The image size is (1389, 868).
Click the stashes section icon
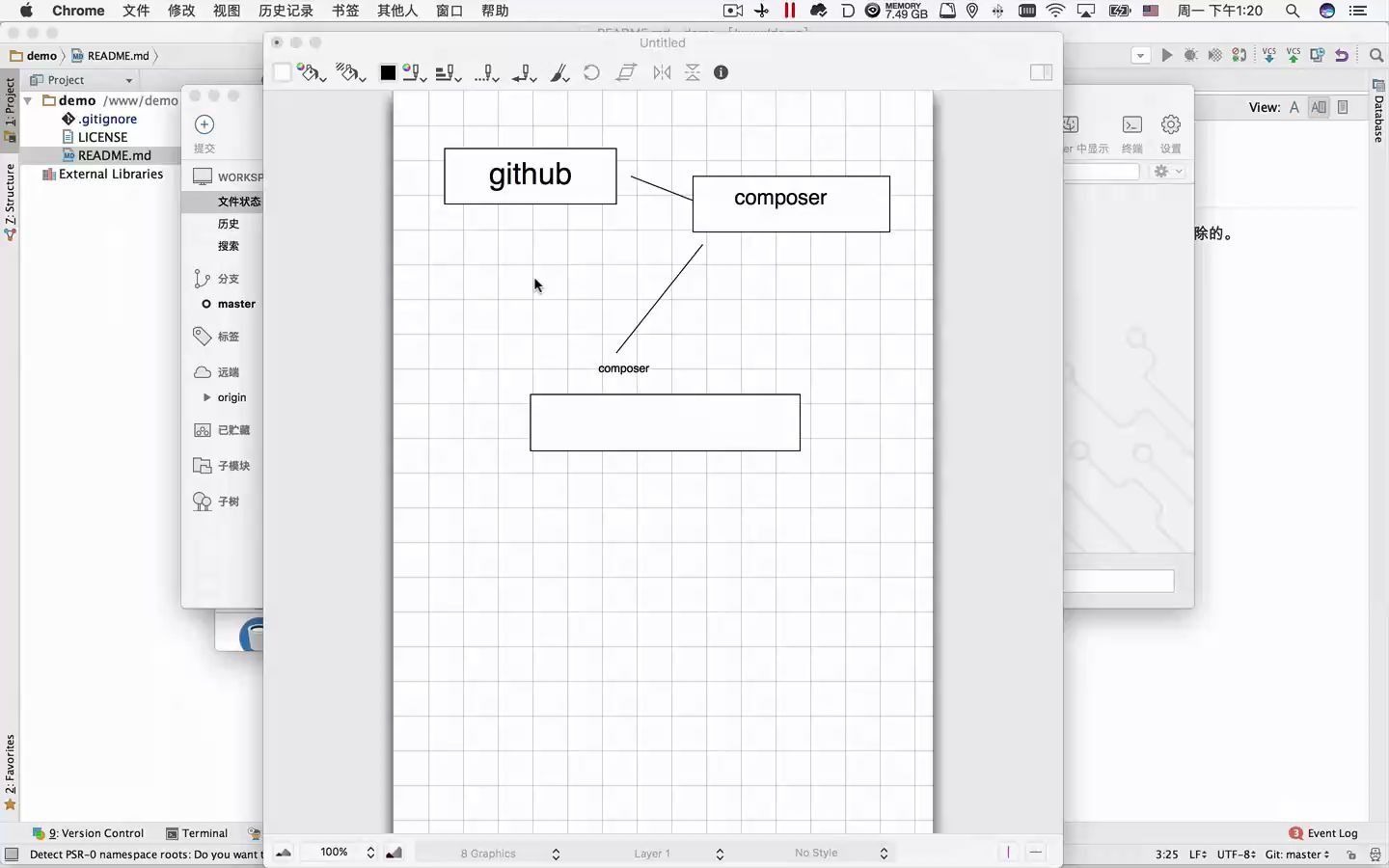tap(203, 430)
